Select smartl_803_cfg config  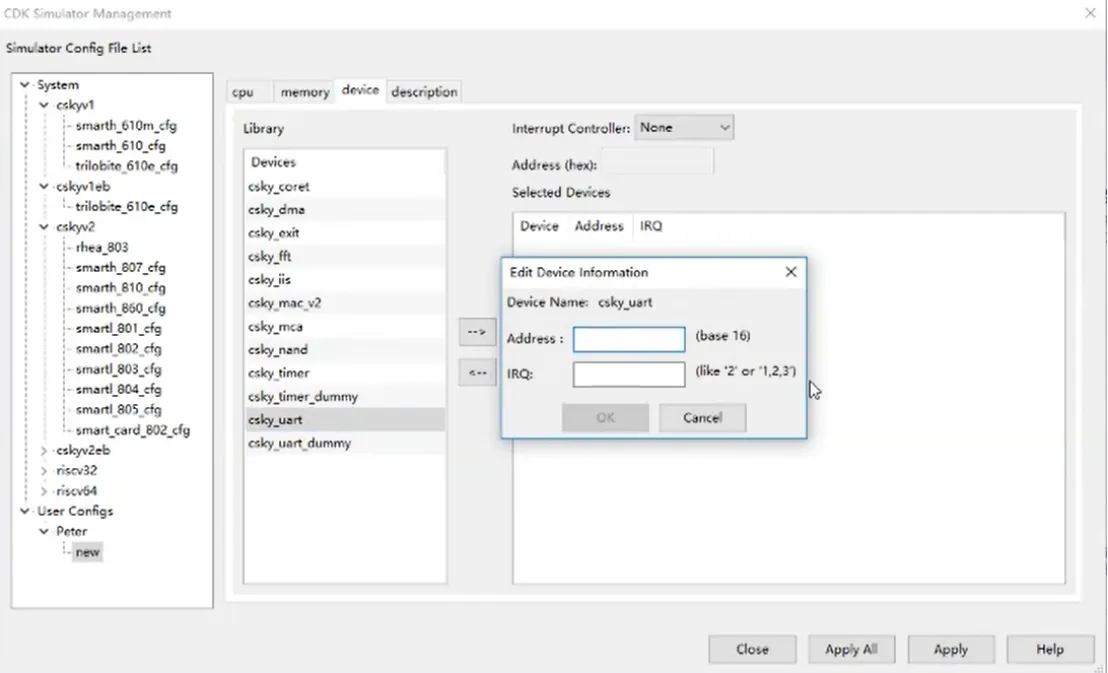pos(118,369)
